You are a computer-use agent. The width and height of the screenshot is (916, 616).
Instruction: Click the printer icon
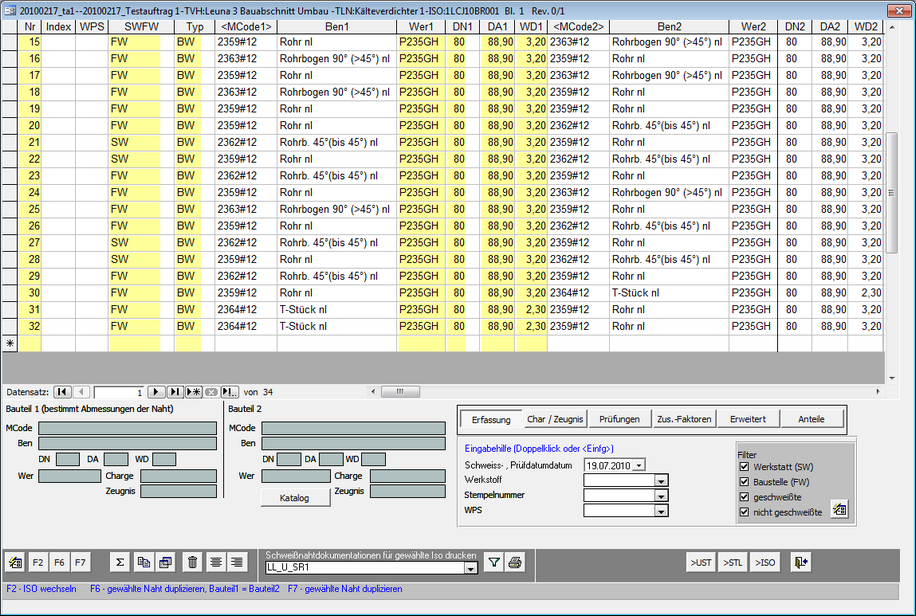515,563
